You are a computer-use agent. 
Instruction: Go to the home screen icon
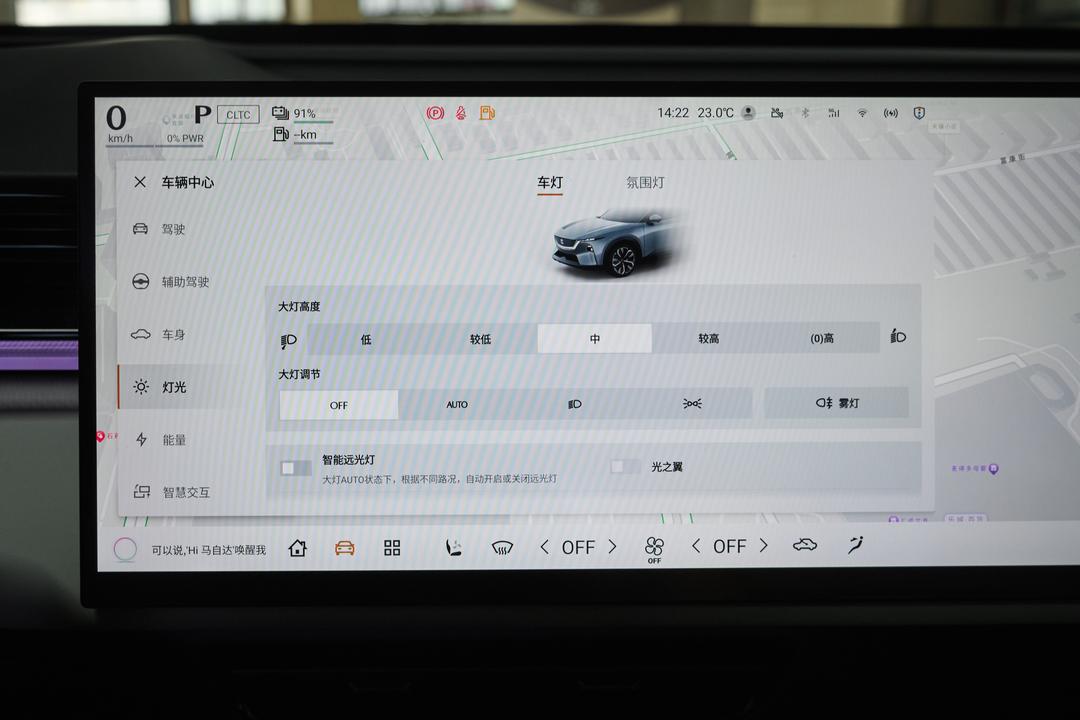(x=298, y=548)
